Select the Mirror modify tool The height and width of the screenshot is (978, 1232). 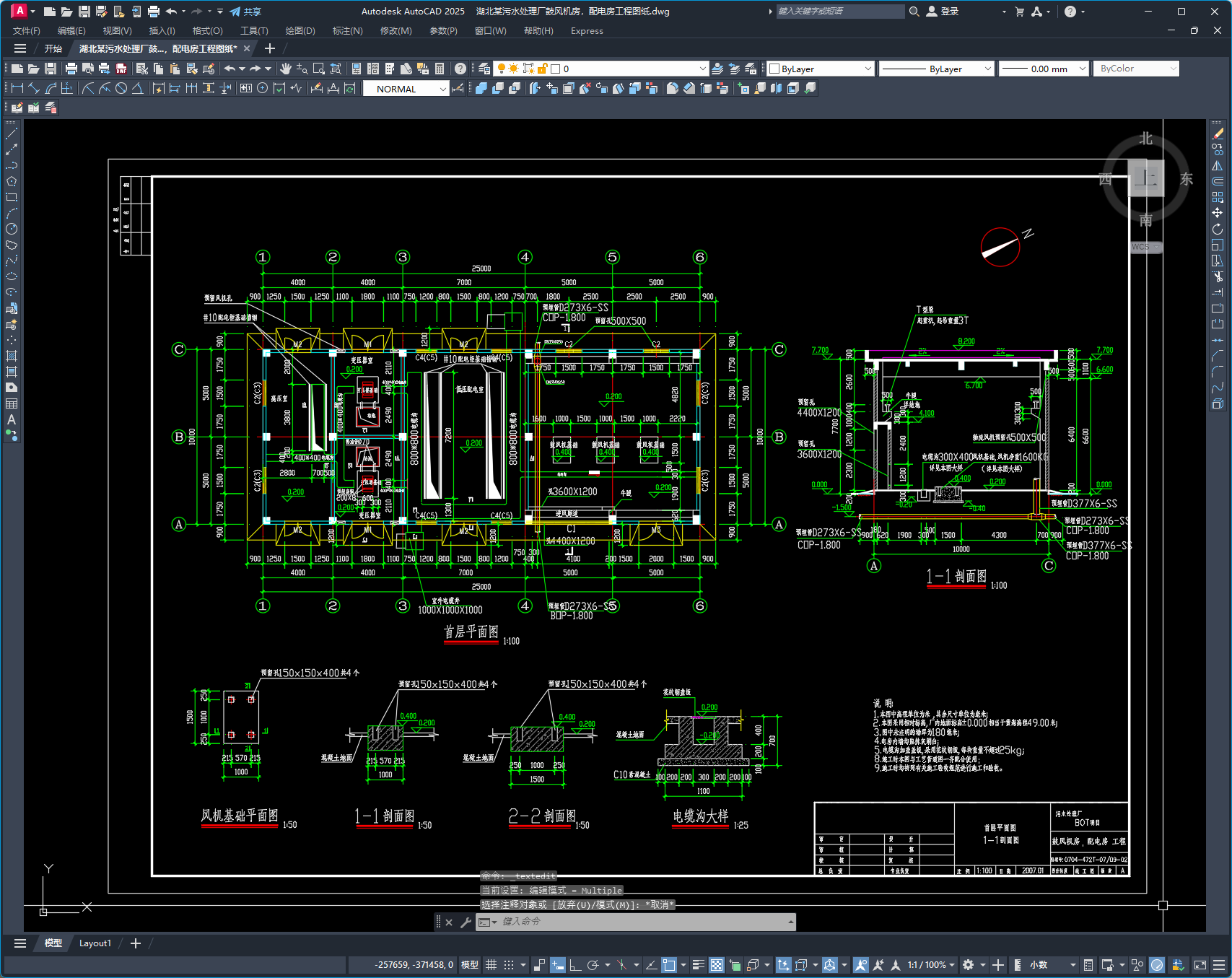click(x=1218, y=165)
